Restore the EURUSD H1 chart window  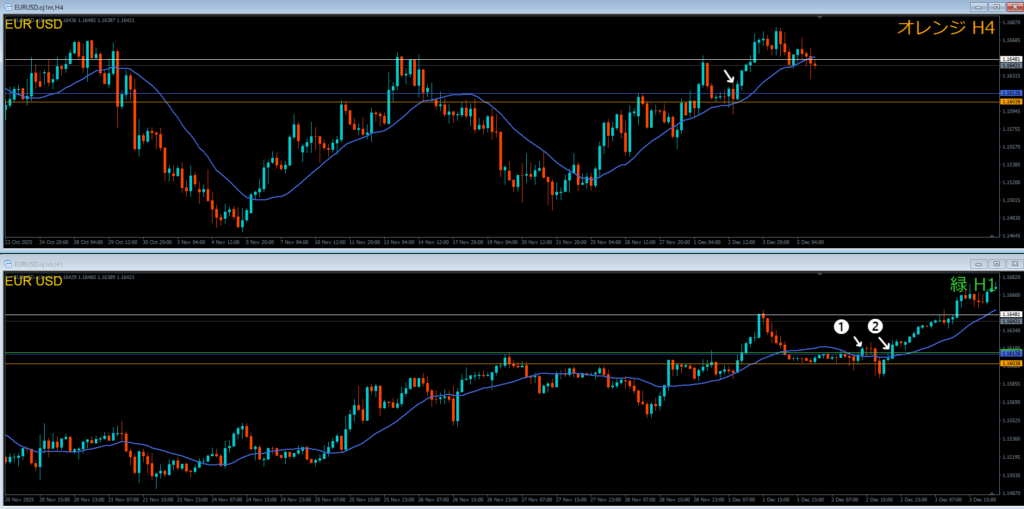tap(995, 263)
